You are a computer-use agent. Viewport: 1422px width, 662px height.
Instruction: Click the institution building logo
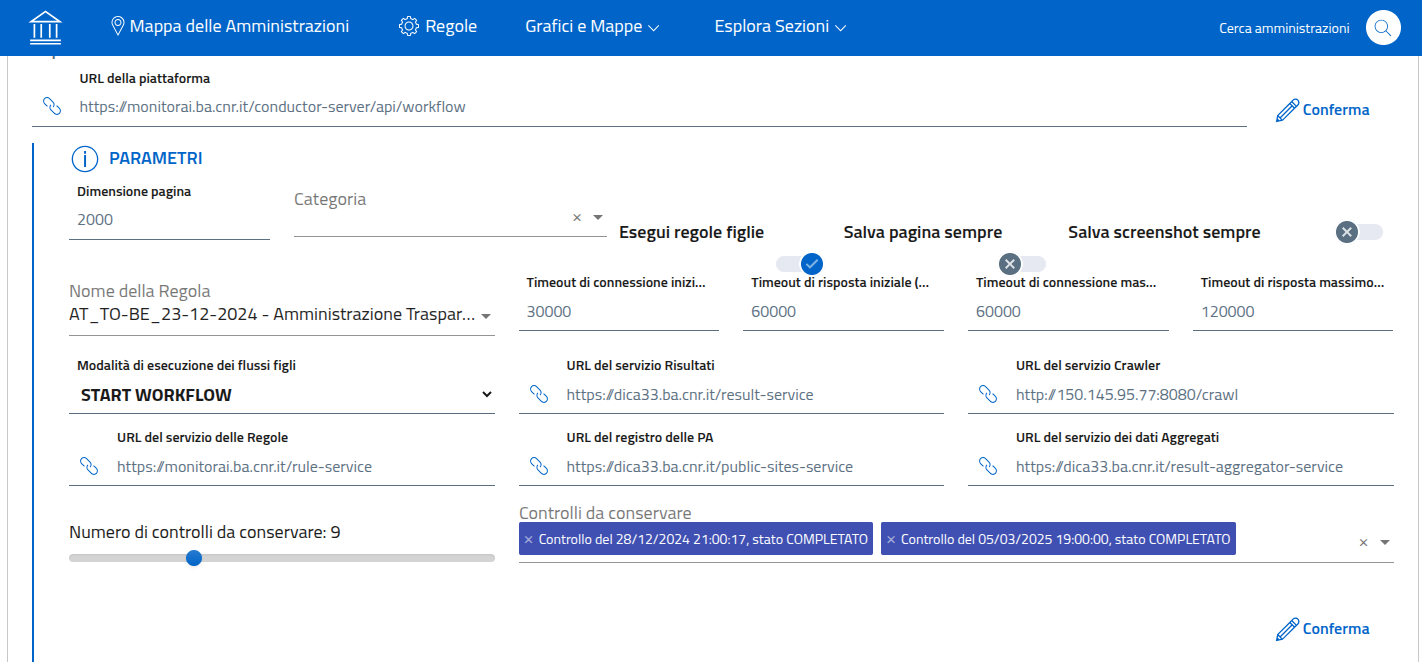tap(45, 27)
